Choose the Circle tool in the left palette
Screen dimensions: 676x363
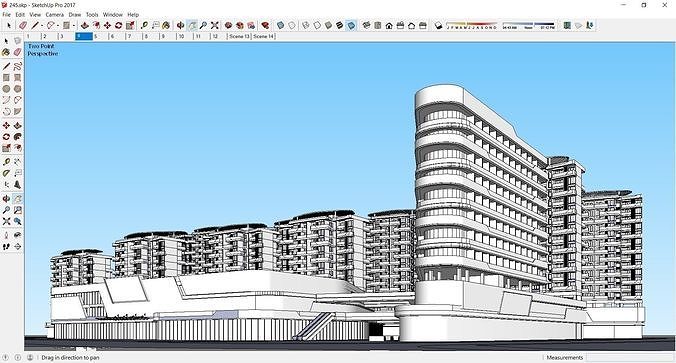(6, 89)
